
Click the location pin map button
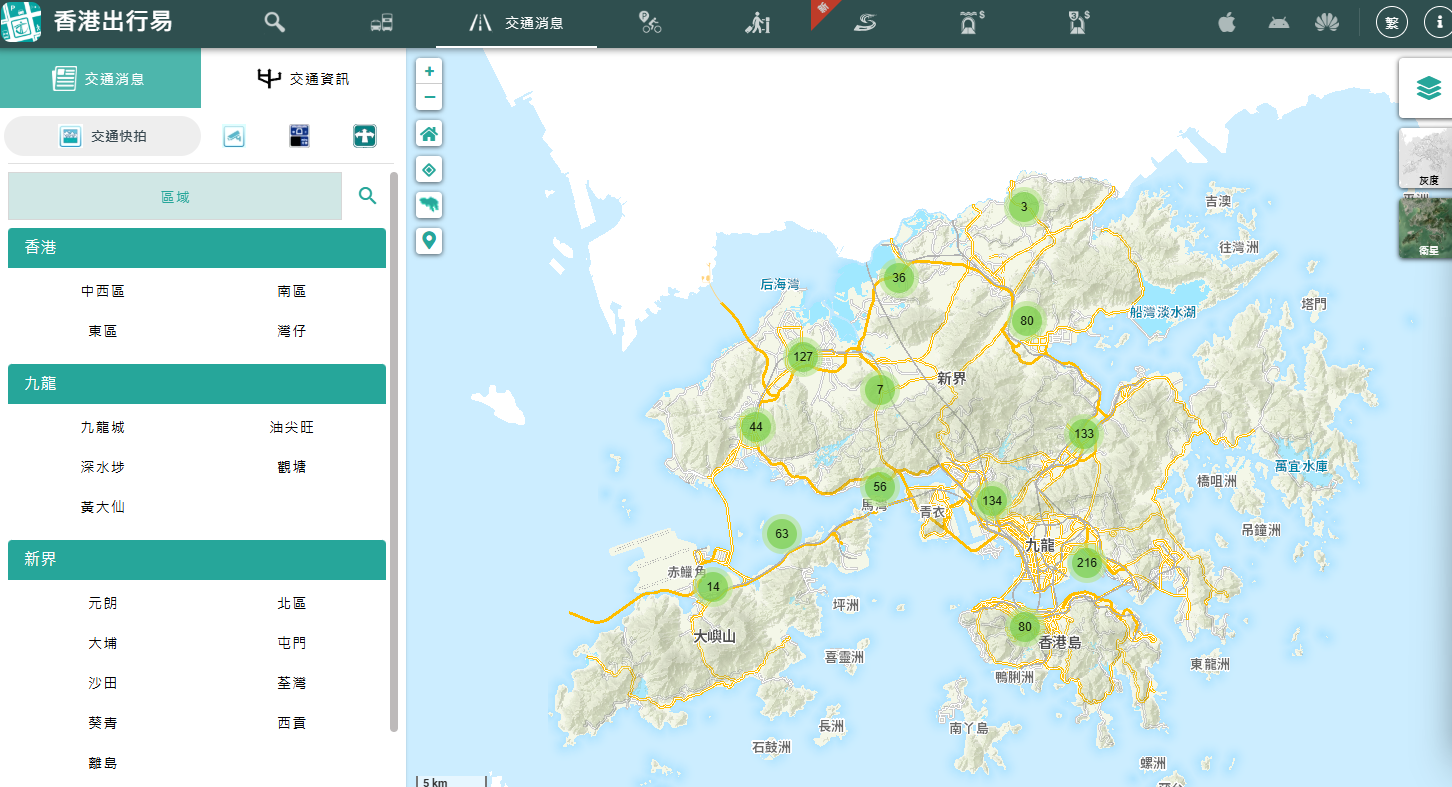429,241
